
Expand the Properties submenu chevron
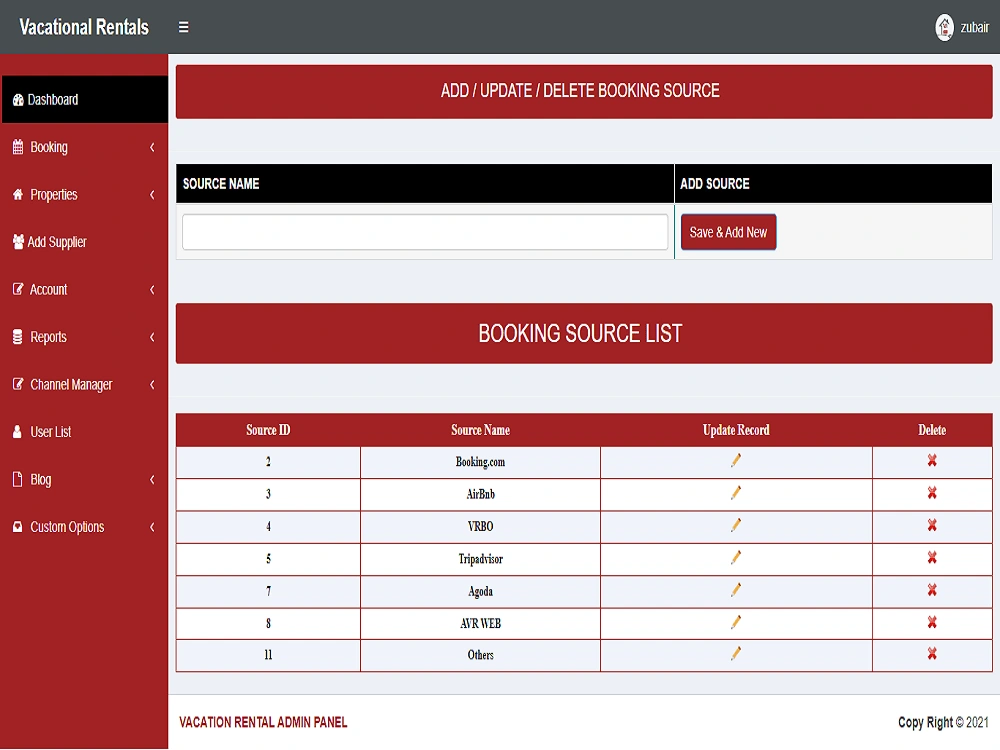click(x=152, y=195)
